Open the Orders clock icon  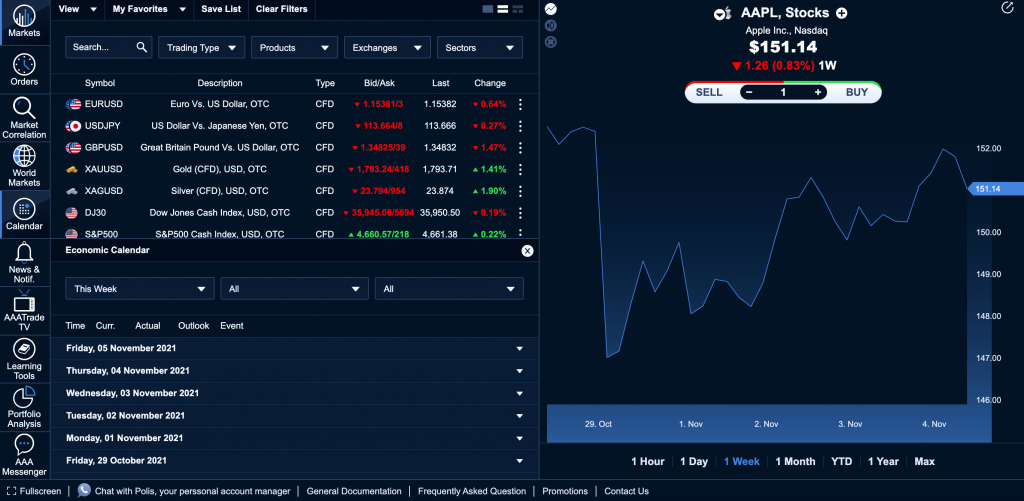coord(24,64)
